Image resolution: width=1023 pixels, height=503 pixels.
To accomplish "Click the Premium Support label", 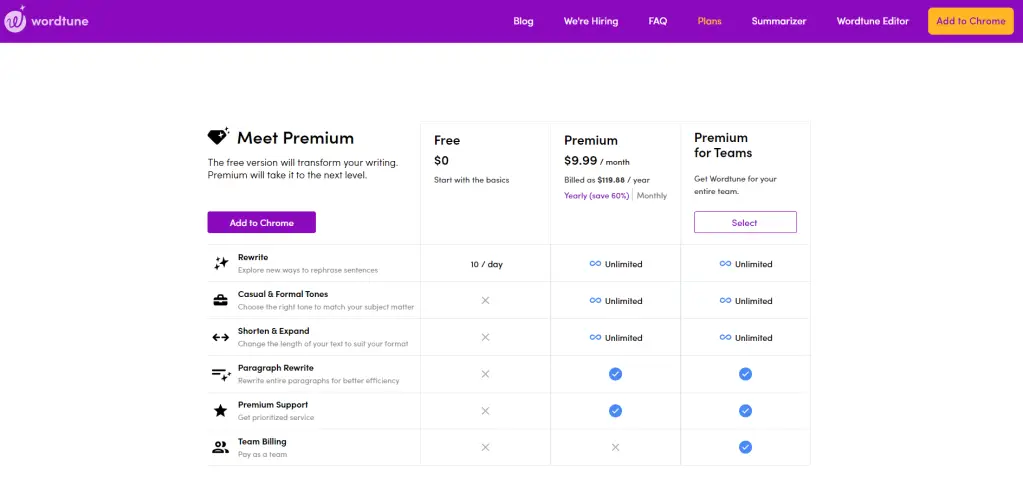I will 273,404.
